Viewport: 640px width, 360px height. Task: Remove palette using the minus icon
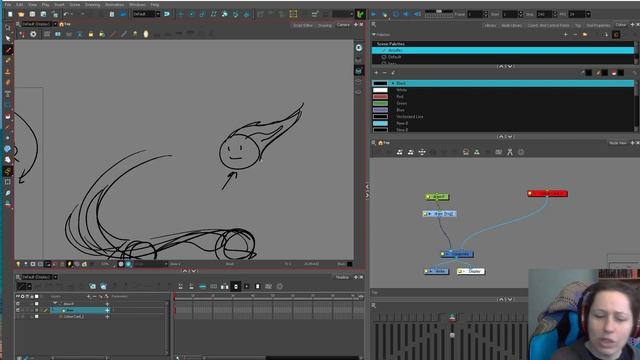575,35
